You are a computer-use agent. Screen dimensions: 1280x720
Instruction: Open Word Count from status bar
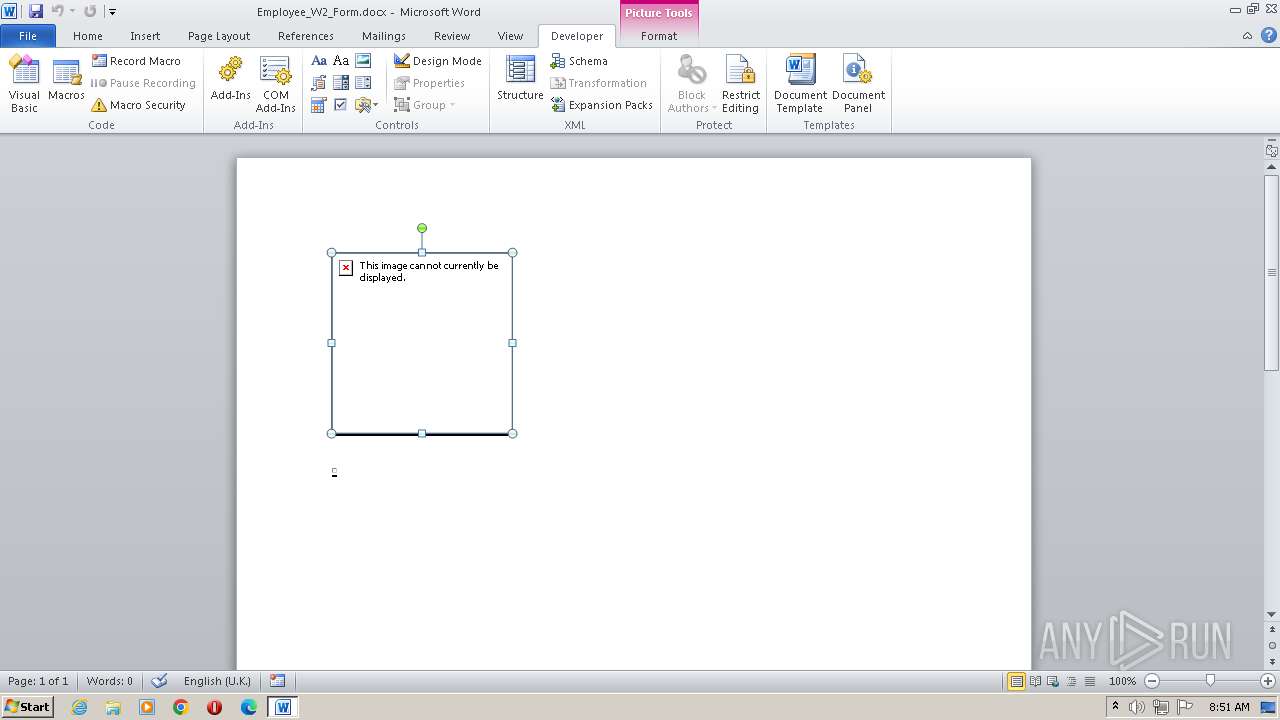point(109,681)
